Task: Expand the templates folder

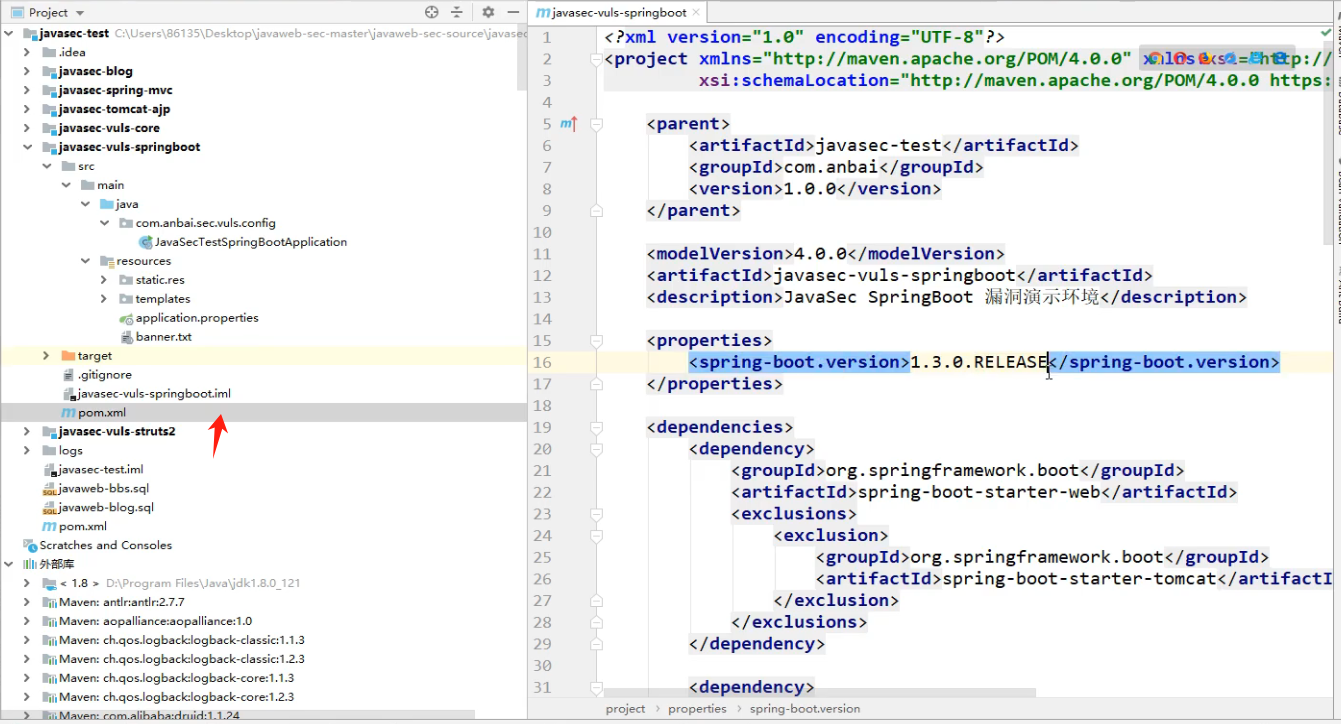Action: (104, 299)
